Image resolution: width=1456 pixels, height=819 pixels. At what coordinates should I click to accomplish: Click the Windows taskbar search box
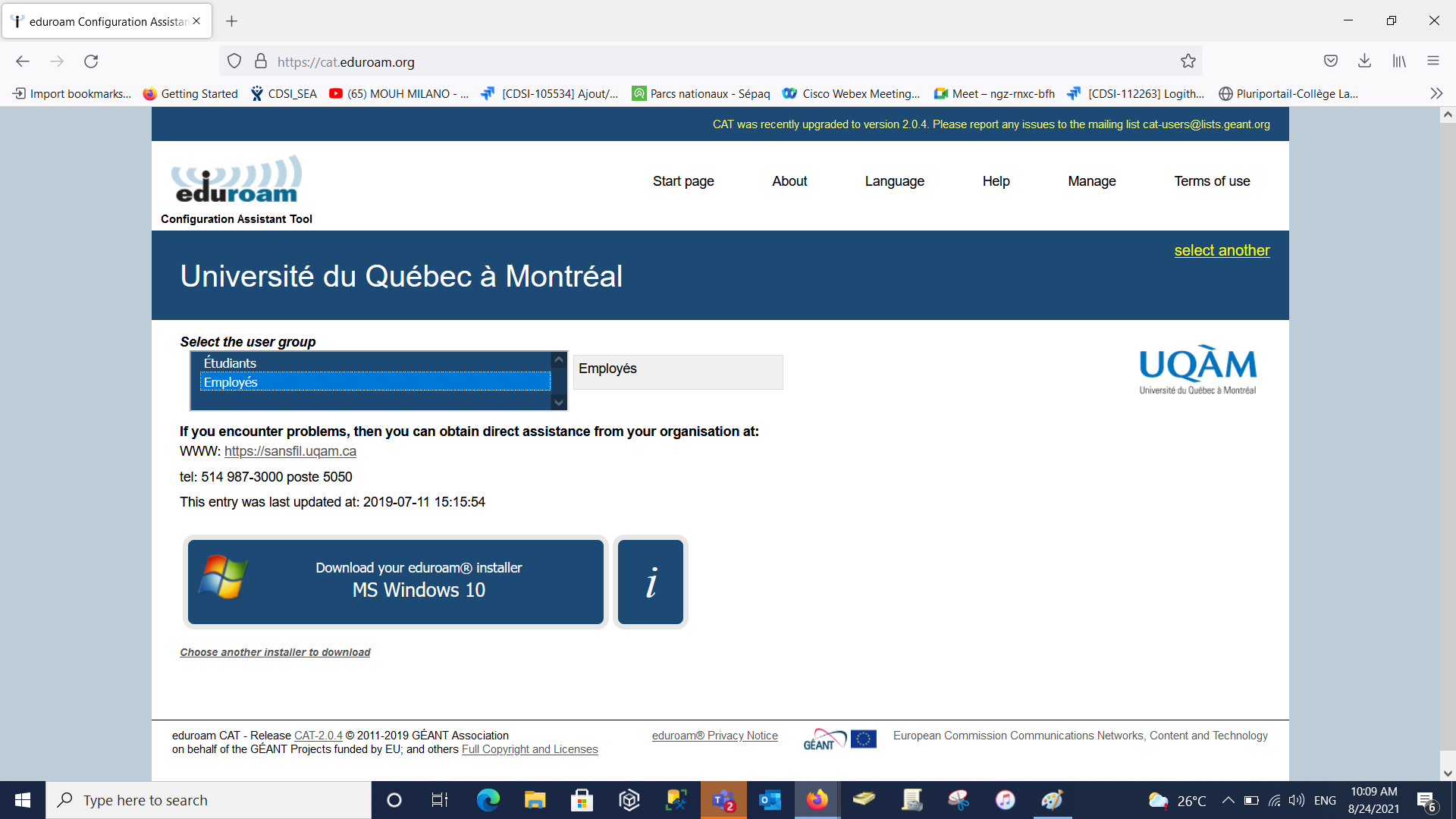tap(209, 800)
